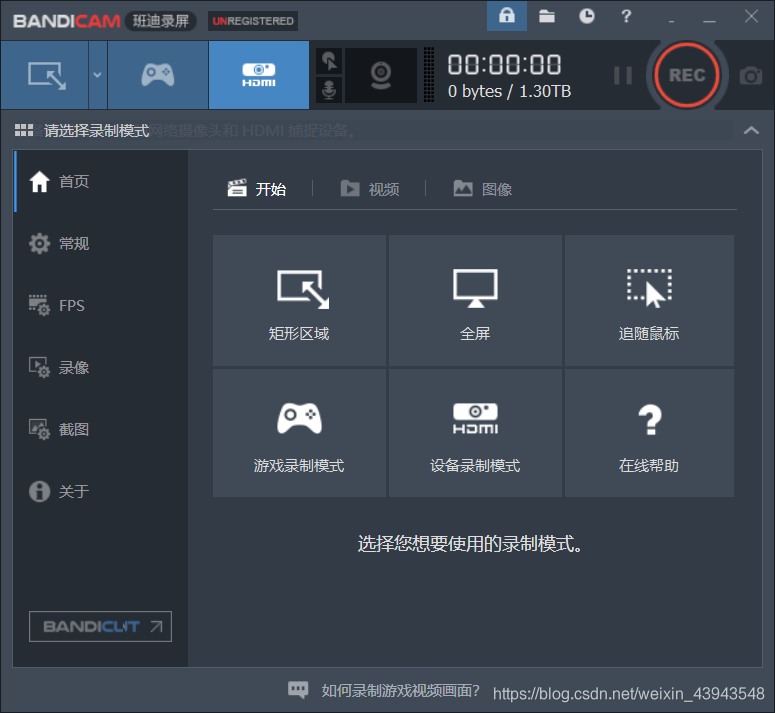Open the 首页 home sidebar item
775x713 pixels.
[101, 181]
